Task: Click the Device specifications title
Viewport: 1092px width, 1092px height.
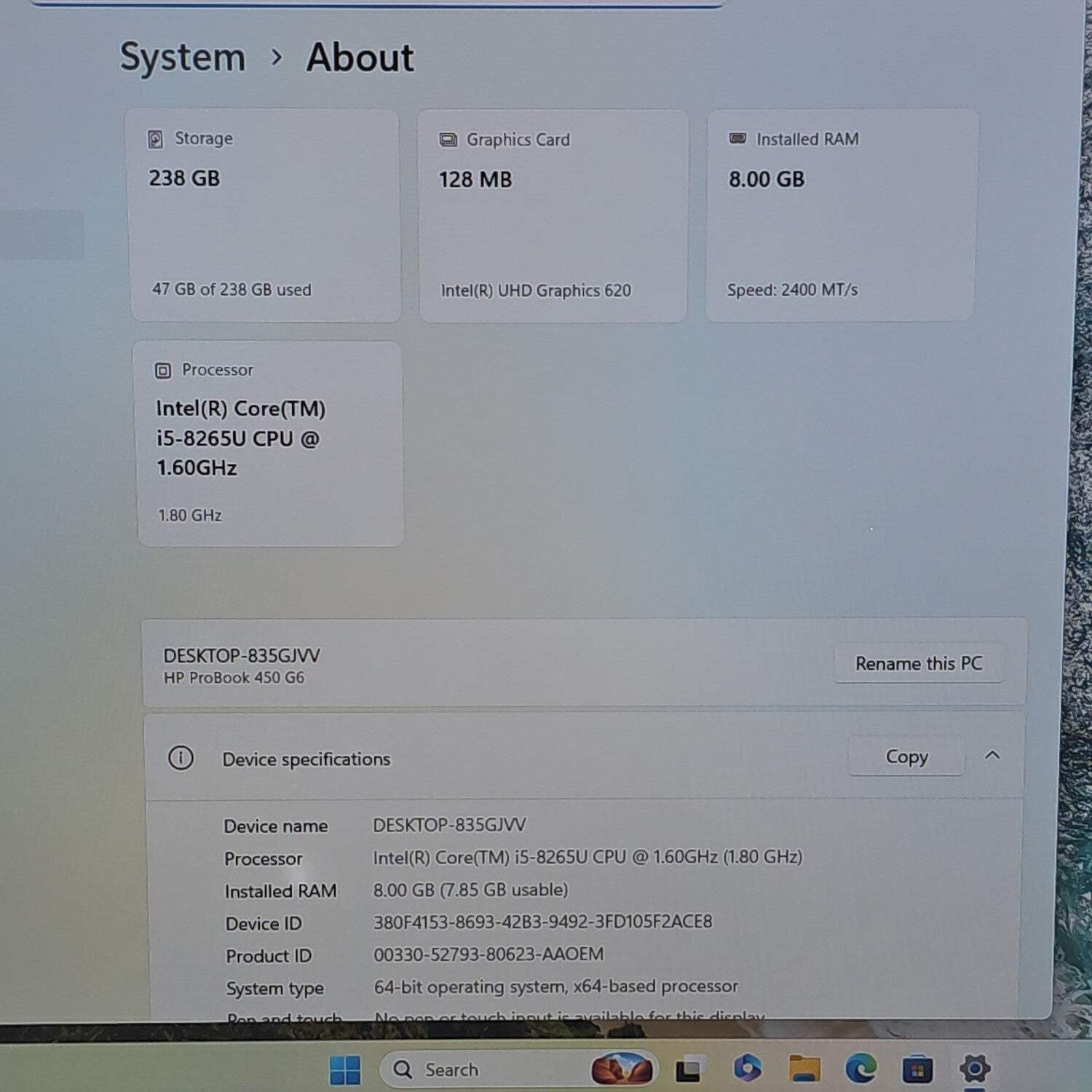Action: tap(306, 759)
